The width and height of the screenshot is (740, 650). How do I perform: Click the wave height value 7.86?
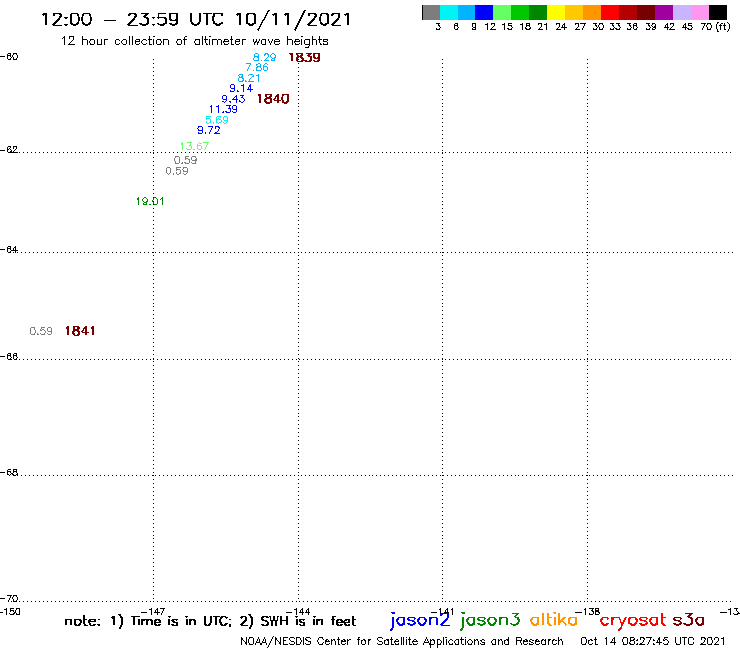point(257,68)
